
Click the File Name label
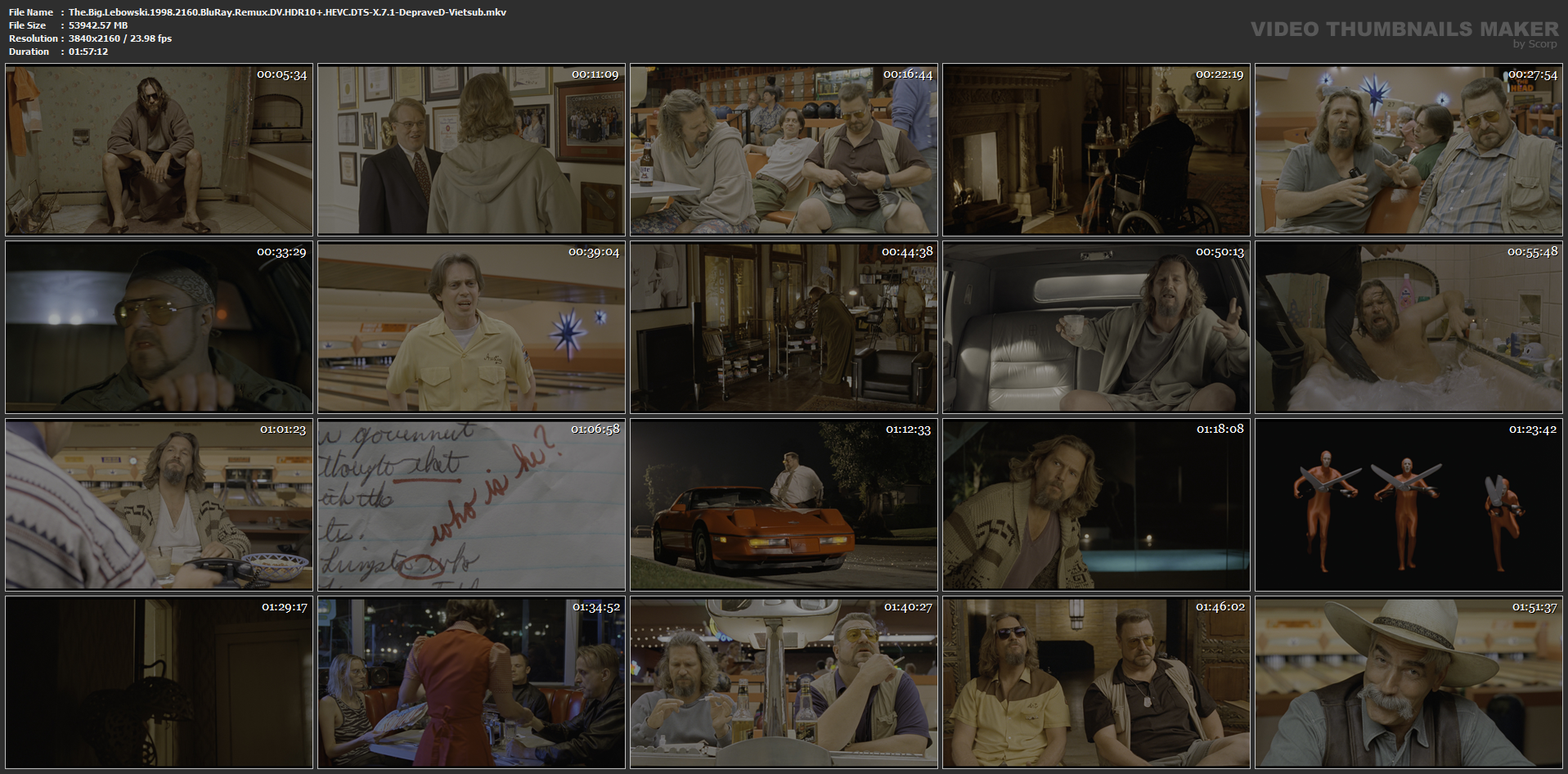point(31,12)
